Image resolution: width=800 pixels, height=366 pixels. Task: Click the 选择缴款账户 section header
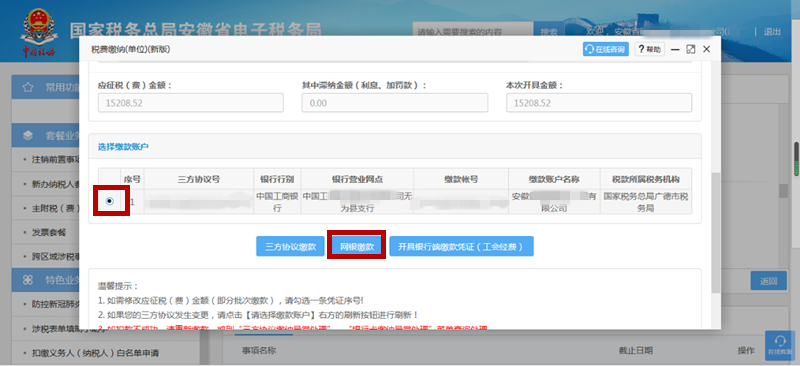tap(123, 147)
